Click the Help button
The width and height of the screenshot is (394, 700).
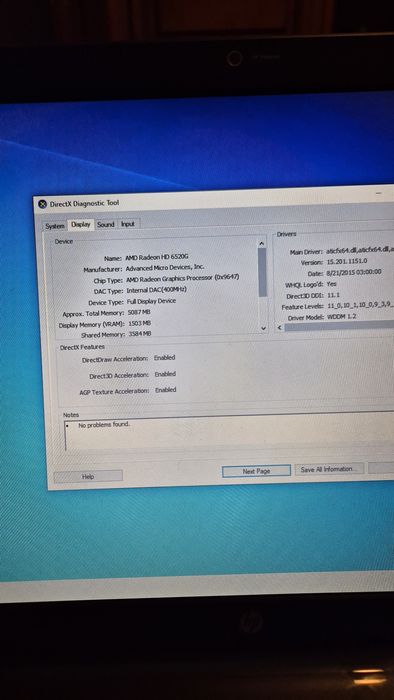tap(88, 476)
